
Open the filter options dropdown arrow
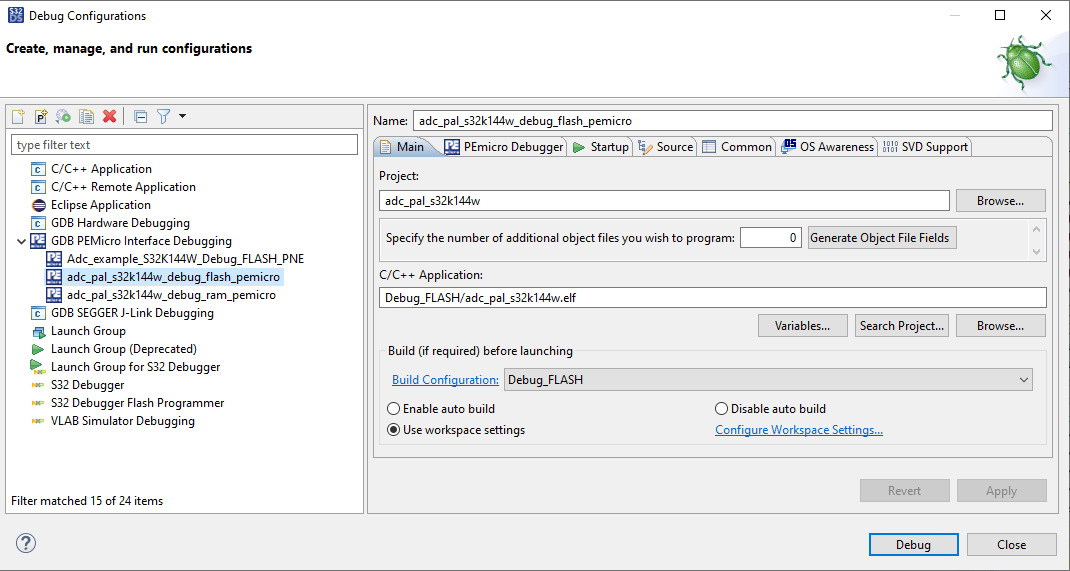click(182, 117)
